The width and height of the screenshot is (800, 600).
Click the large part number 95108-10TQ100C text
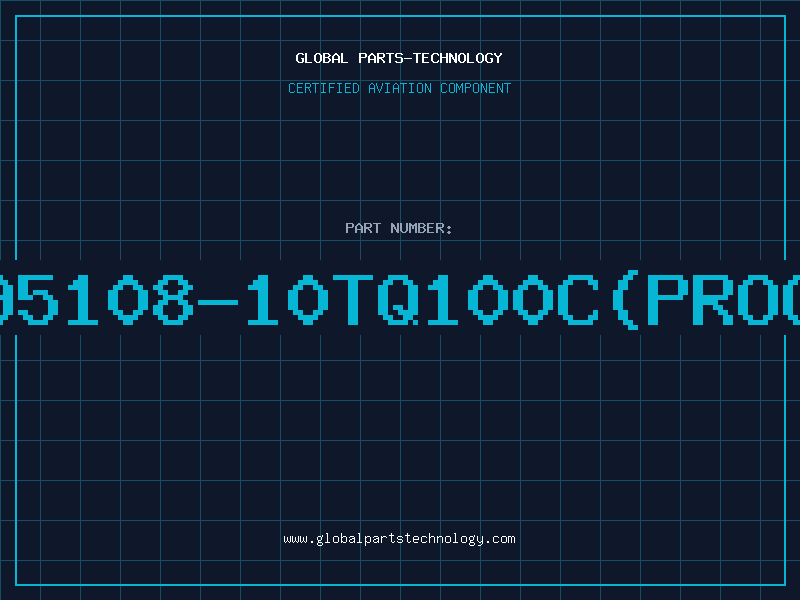tap(400, 299)
